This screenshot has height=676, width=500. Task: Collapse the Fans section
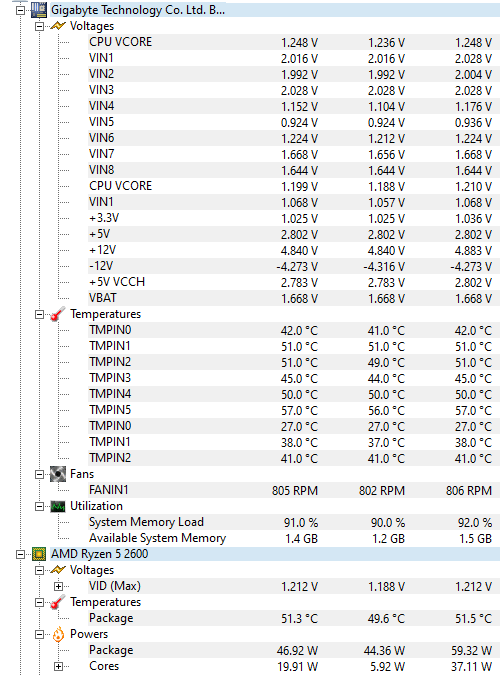tap(39, 474)
